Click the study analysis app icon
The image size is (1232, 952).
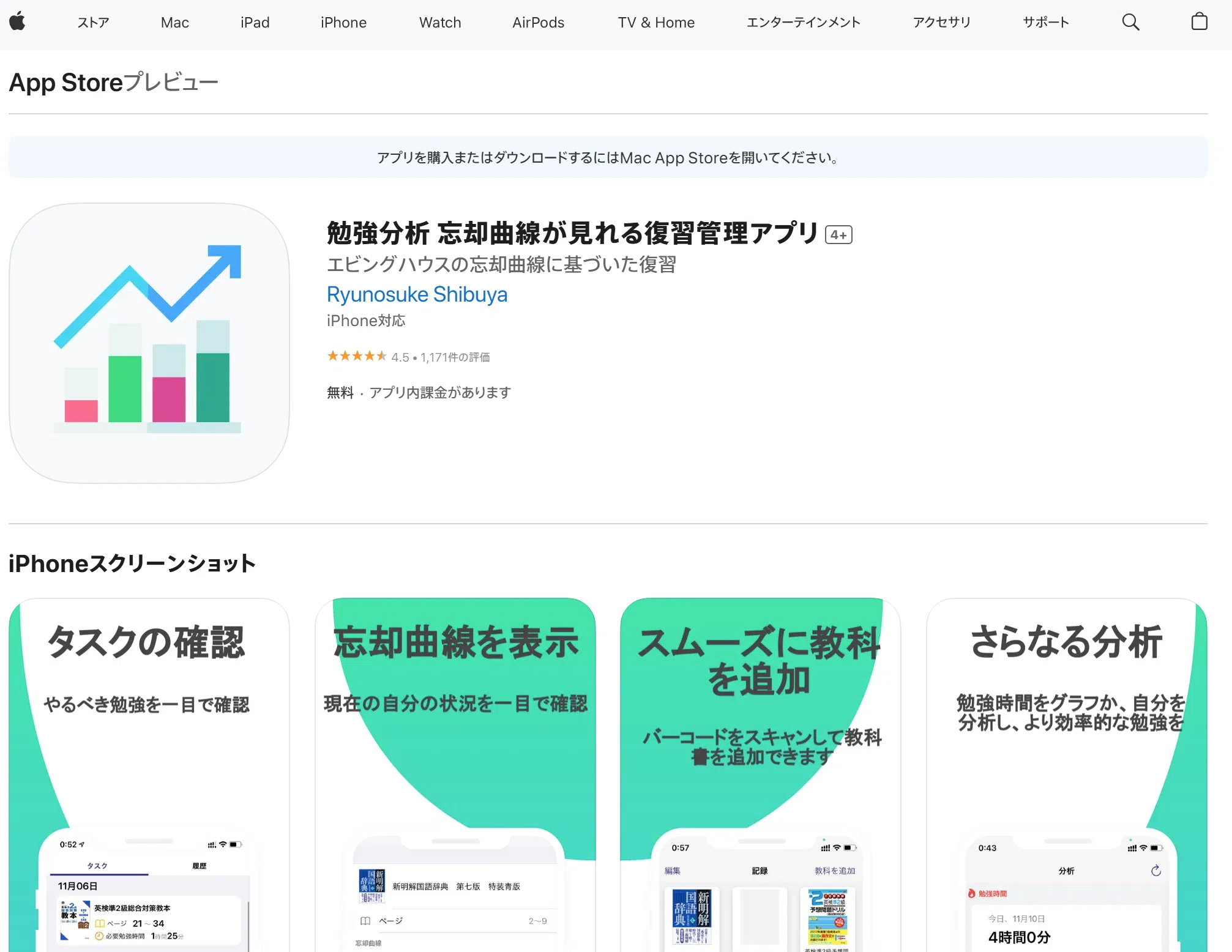point(149,343)
